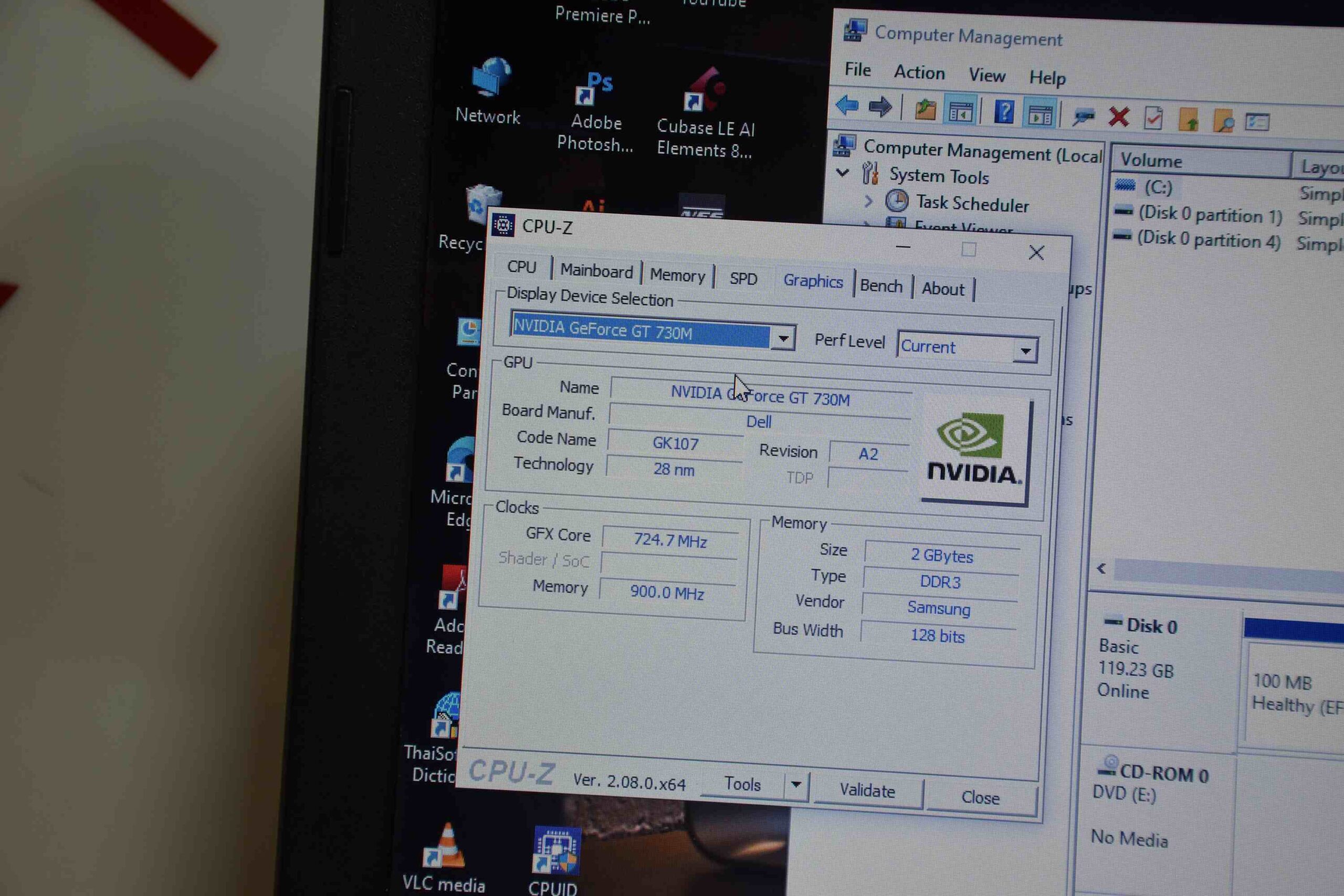Switch to the Bench tab
Viewport: 1344px width, 896px height.
[x=881, y=285]
